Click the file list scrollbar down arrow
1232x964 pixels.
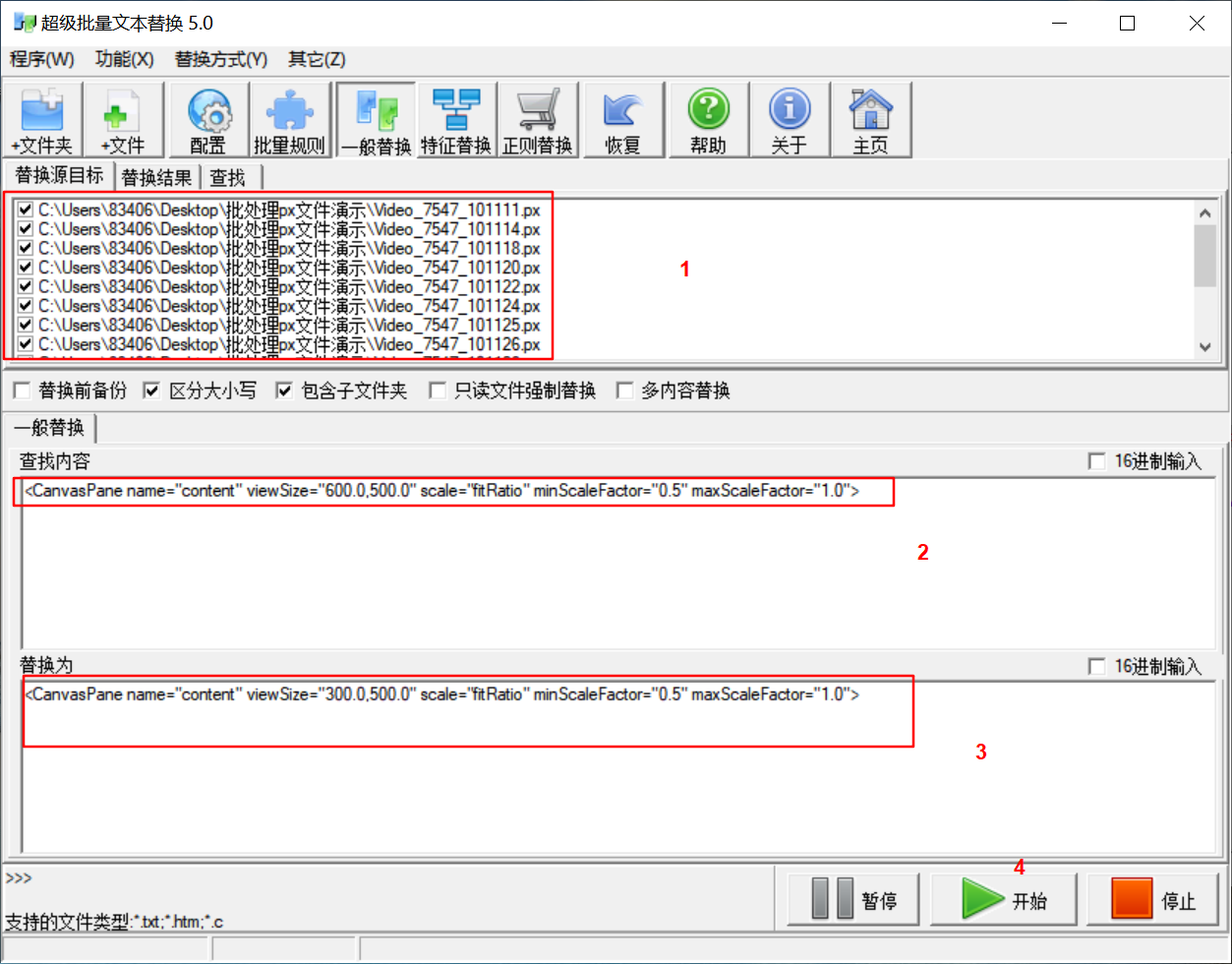[x=1204, y=346]
